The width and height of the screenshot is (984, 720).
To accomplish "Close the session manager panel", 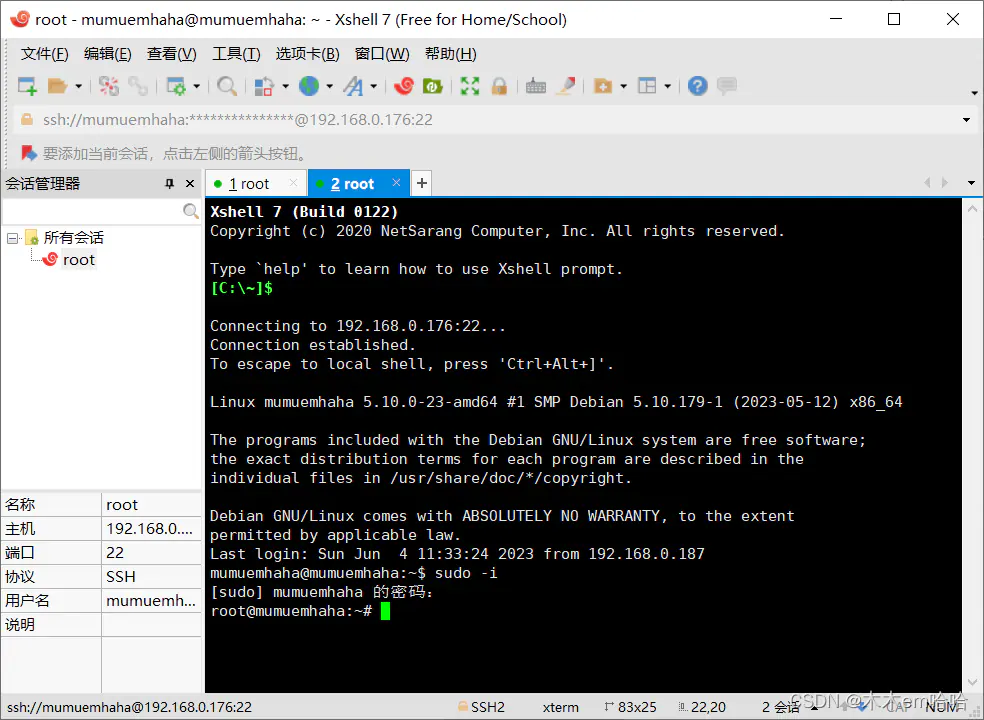I will (x=190, y=183).
